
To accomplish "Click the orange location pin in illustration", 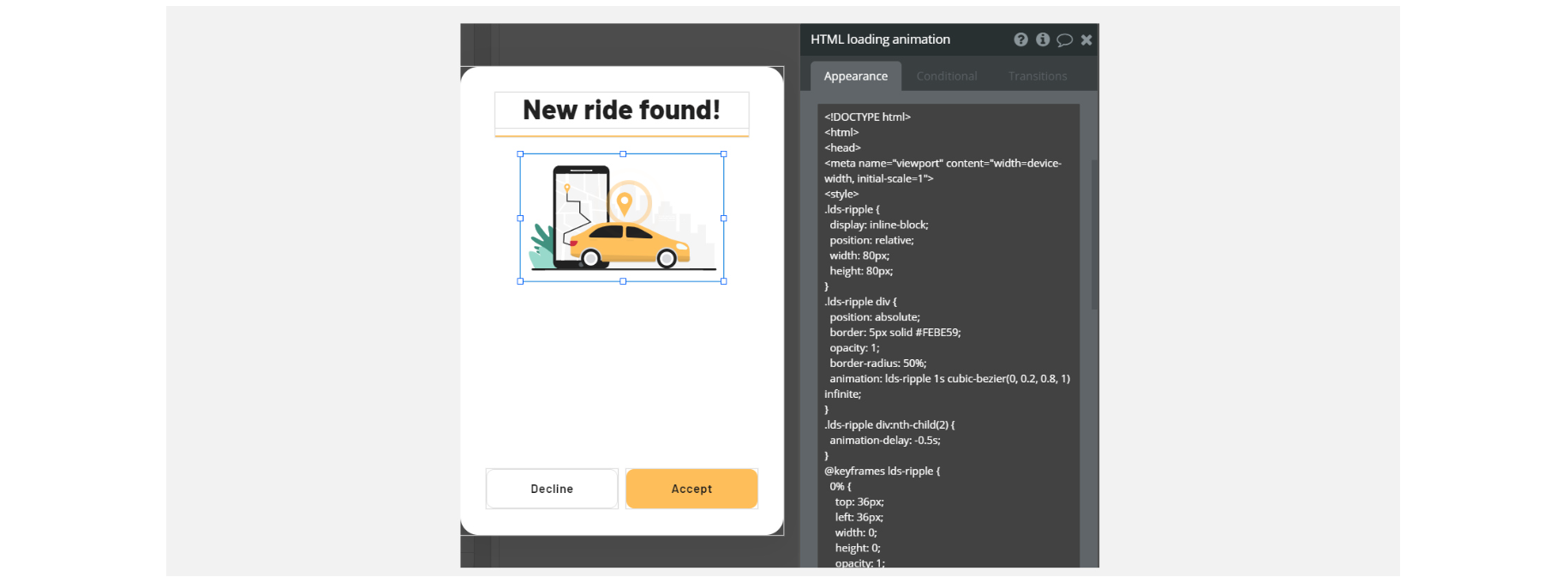I will pyautogui.click(x=625, y=204).
